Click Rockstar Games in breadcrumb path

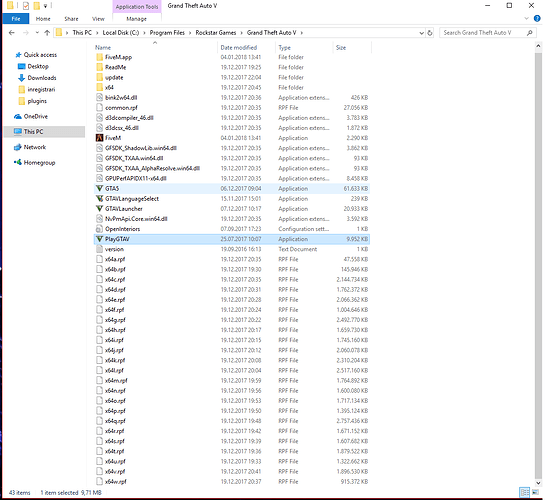tap(216, 33)
